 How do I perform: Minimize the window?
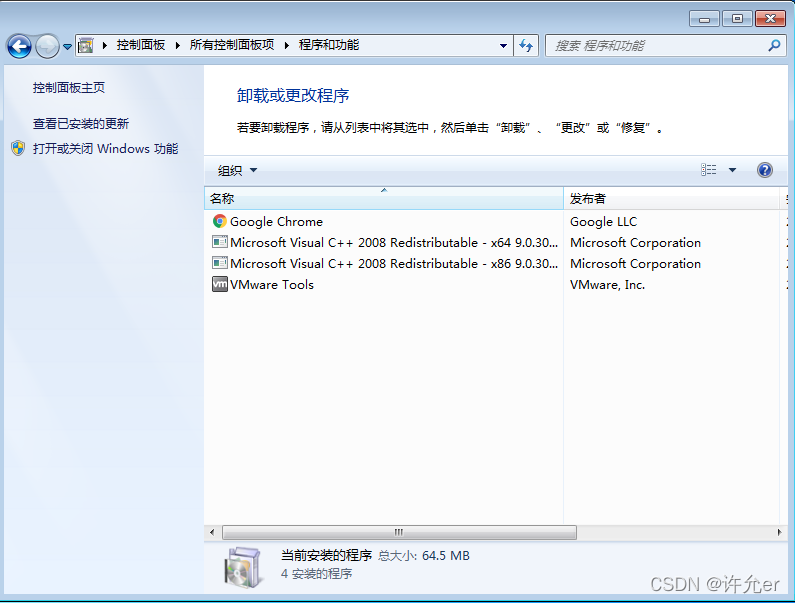[x=704, y=19]
